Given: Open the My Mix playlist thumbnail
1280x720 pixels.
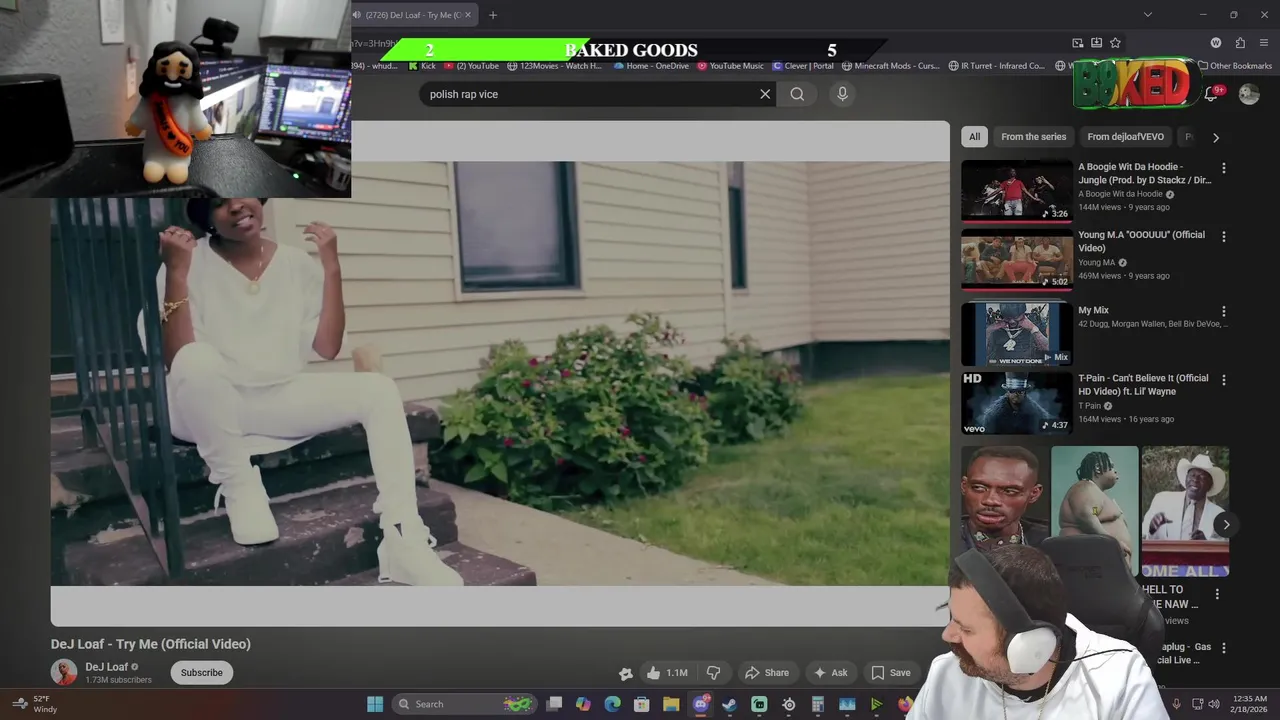Looking at the screenshot, I should (1016, 334).
